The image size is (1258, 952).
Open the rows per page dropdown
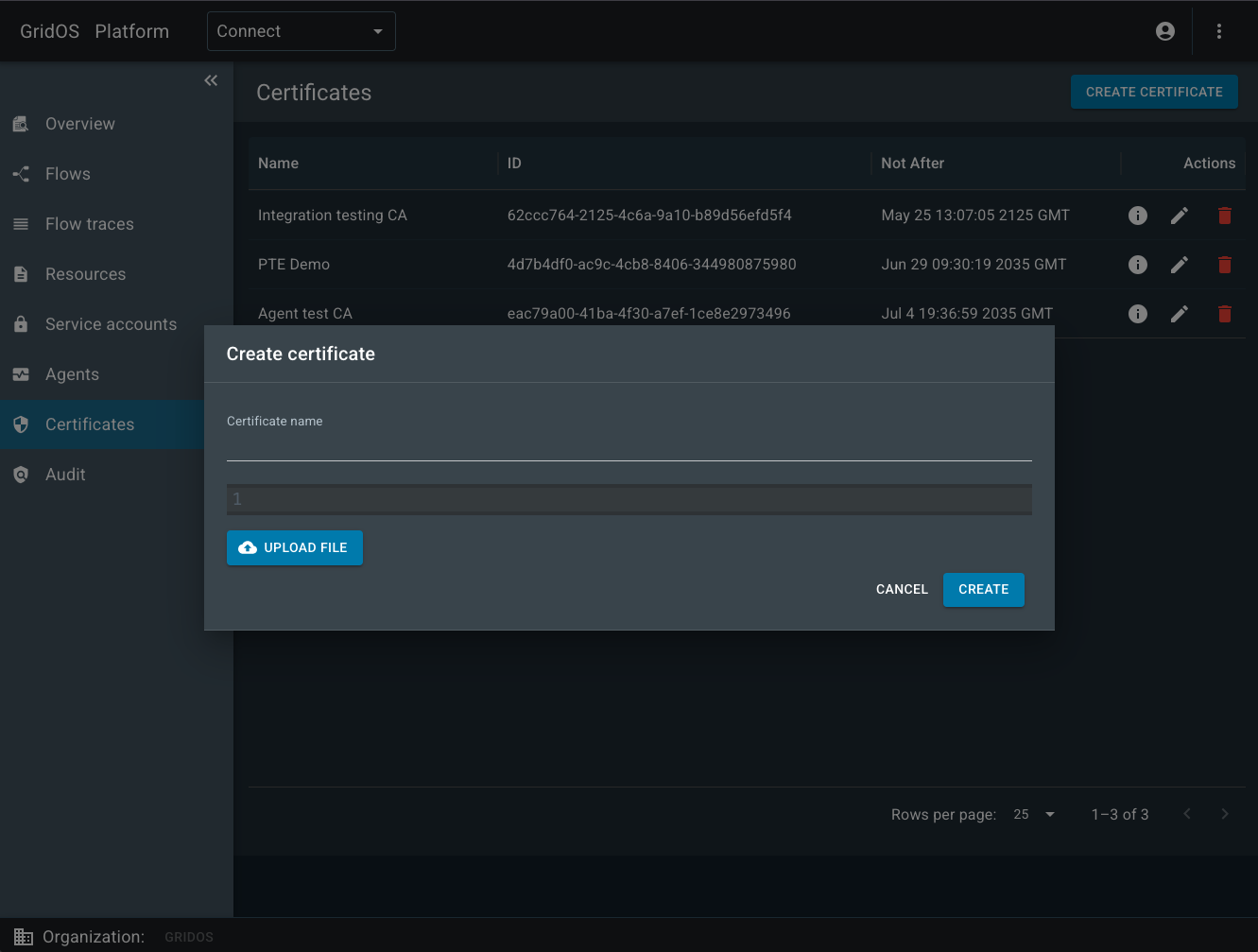click(1034, 814)
